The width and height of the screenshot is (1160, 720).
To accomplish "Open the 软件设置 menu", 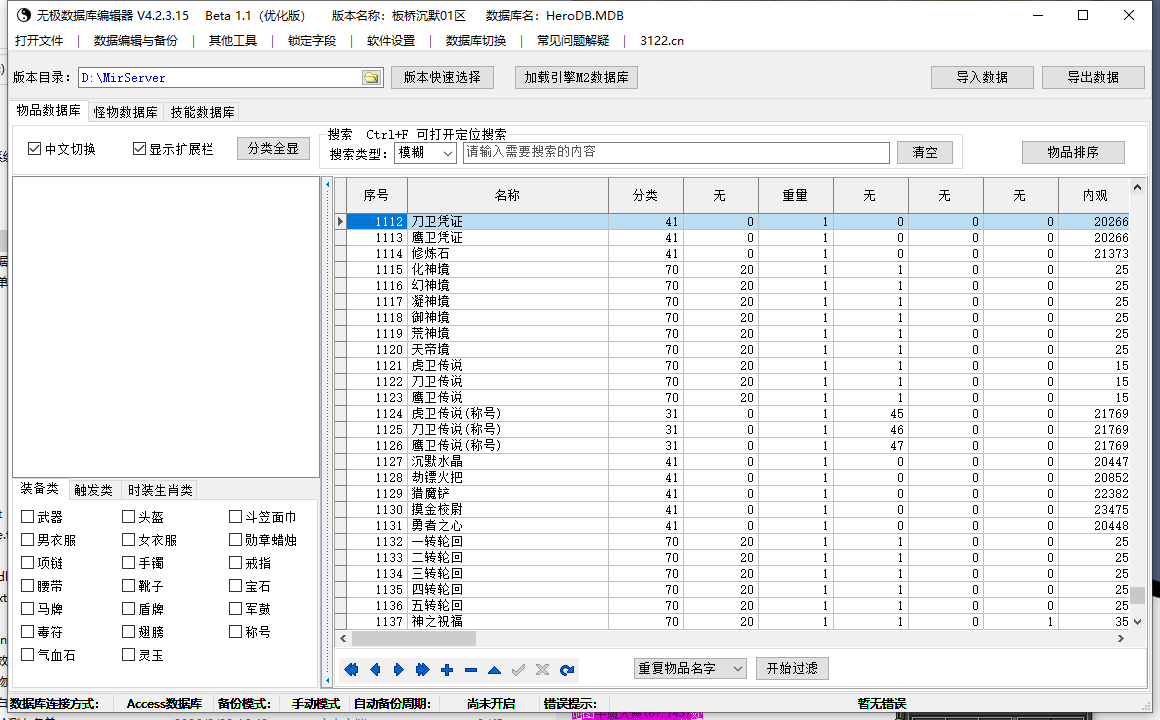I will 391,41.
